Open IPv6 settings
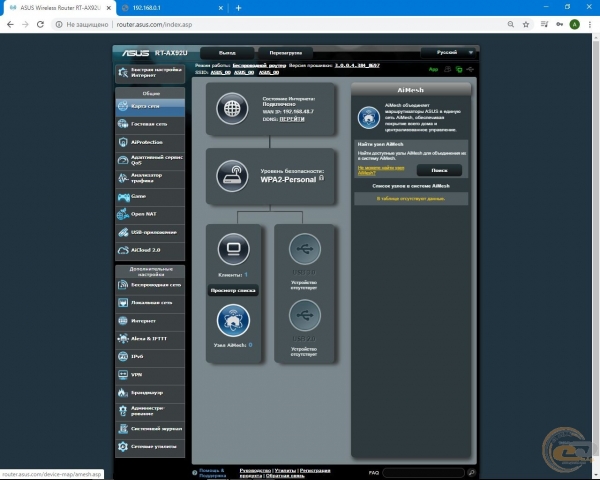This screenshot has height=480, width=600. (x=150, y=357)
